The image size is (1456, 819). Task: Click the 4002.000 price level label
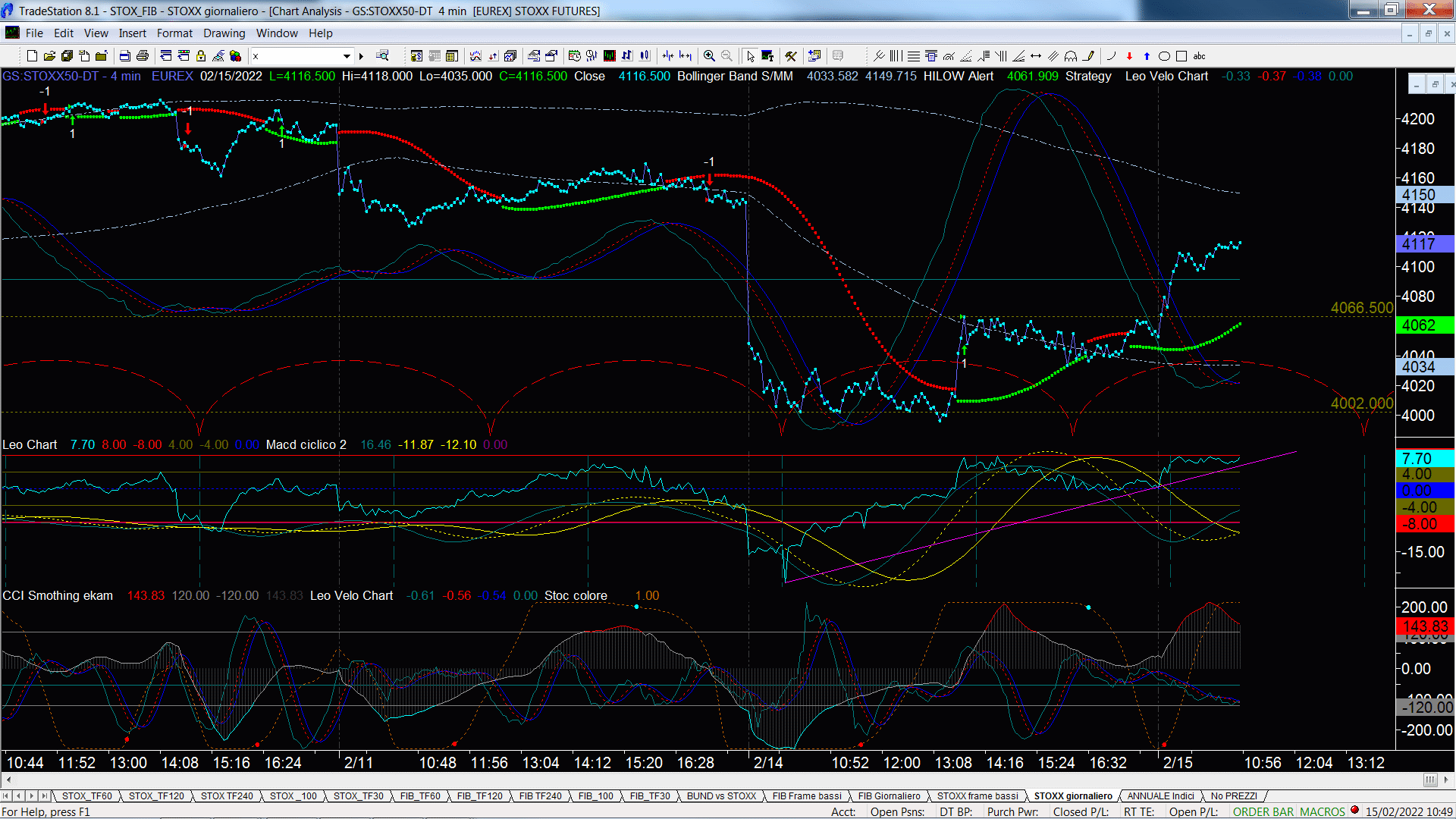1362,403
